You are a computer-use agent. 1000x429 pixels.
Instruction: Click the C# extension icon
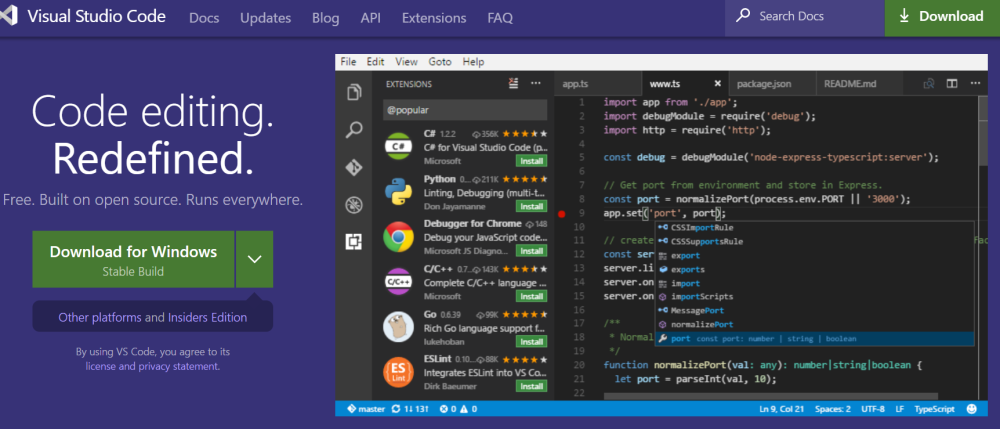coord(399,147)
